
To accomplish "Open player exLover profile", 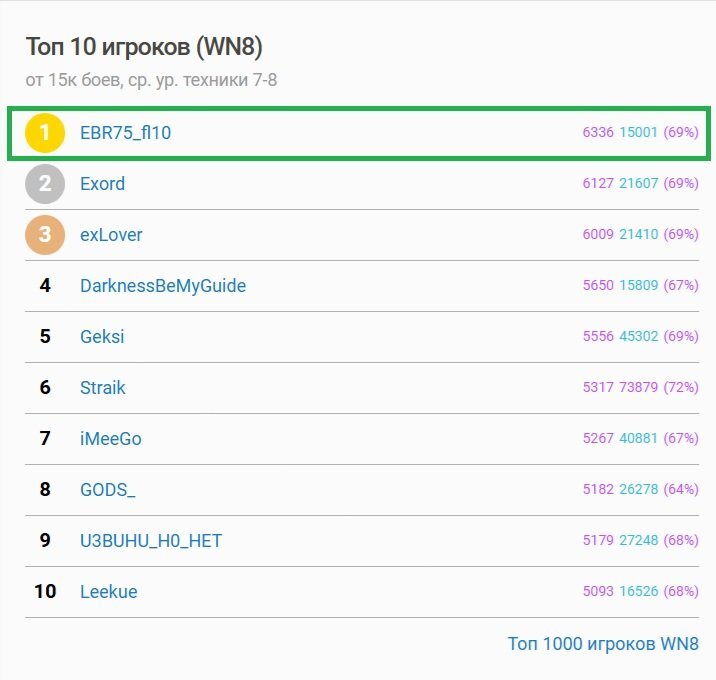I will [111, 235].
